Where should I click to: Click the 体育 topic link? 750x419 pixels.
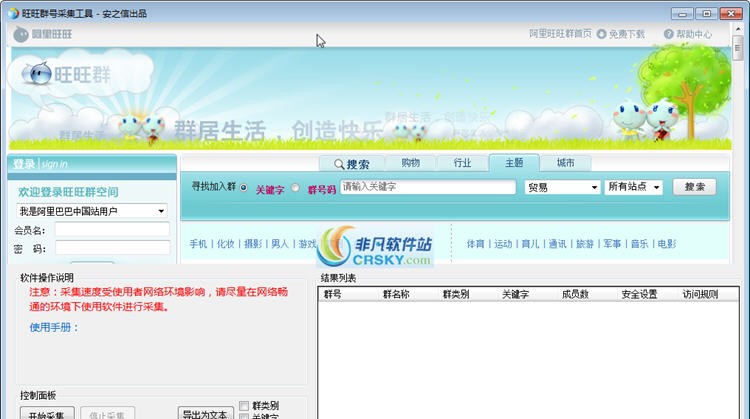[475, 244]
